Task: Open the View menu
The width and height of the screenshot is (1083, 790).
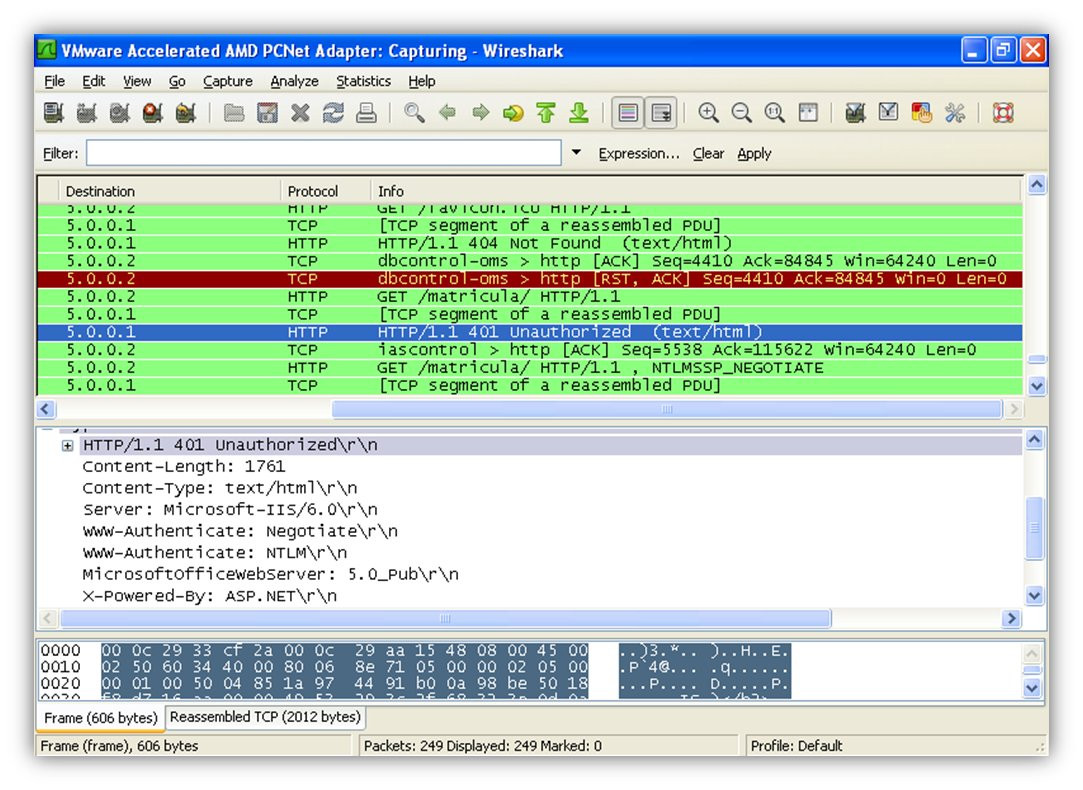Action: [137, 81]
